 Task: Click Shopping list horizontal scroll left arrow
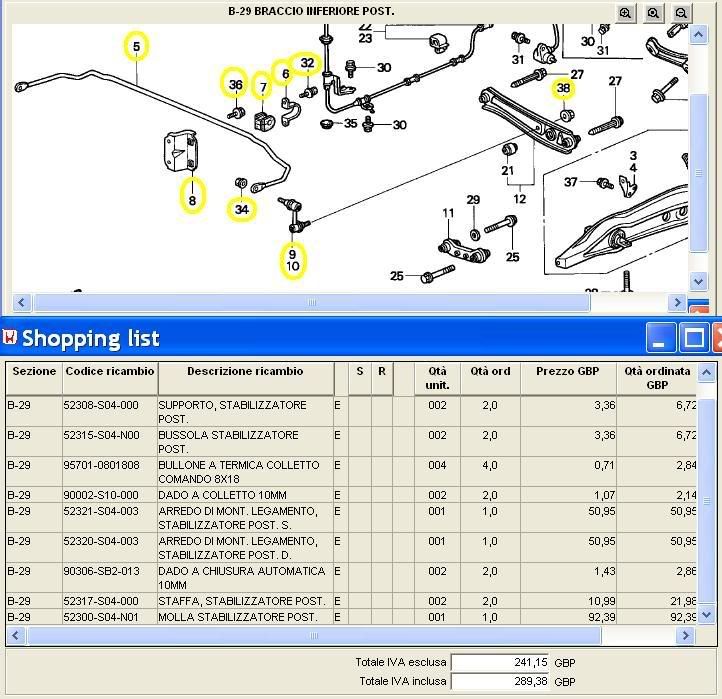coord(15,636)
